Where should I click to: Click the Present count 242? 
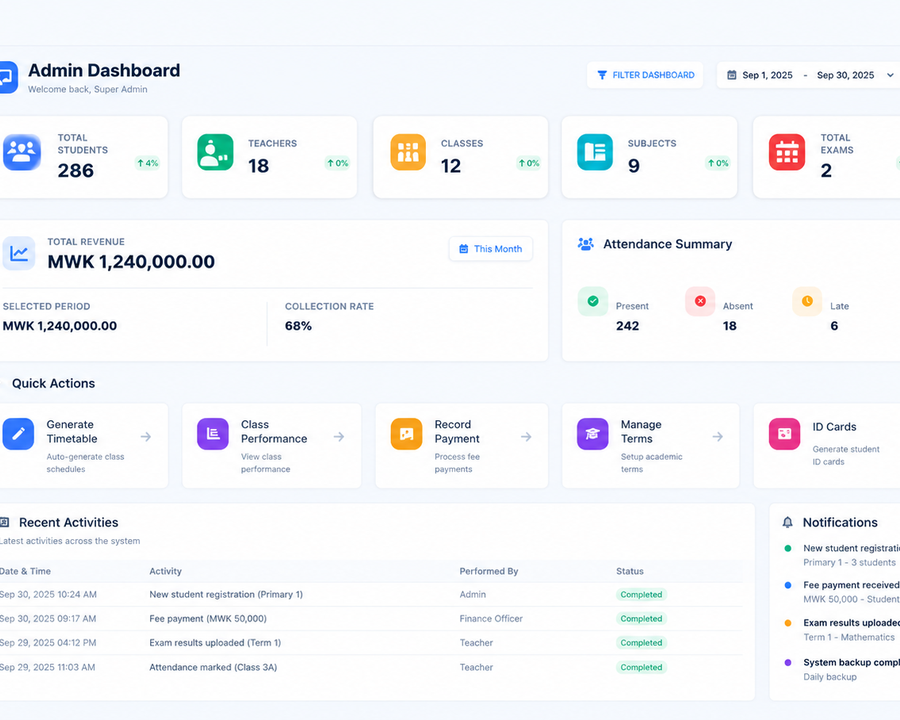click(x=627, y=326)
